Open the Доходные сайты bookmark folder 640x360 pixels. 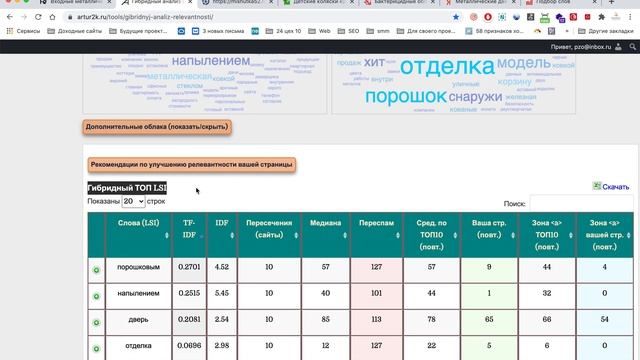coord(74,31)
